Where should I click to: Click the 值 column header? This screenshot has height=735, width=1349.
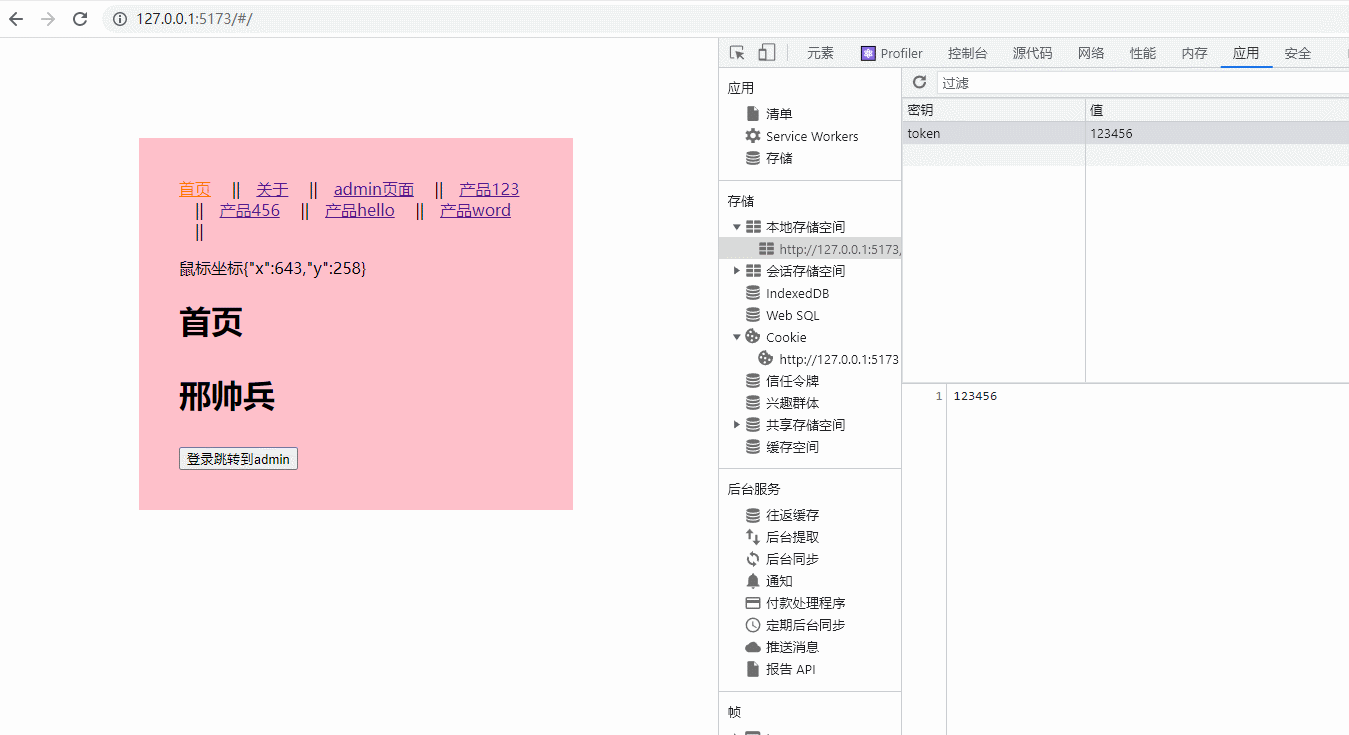coord(1217,110)
